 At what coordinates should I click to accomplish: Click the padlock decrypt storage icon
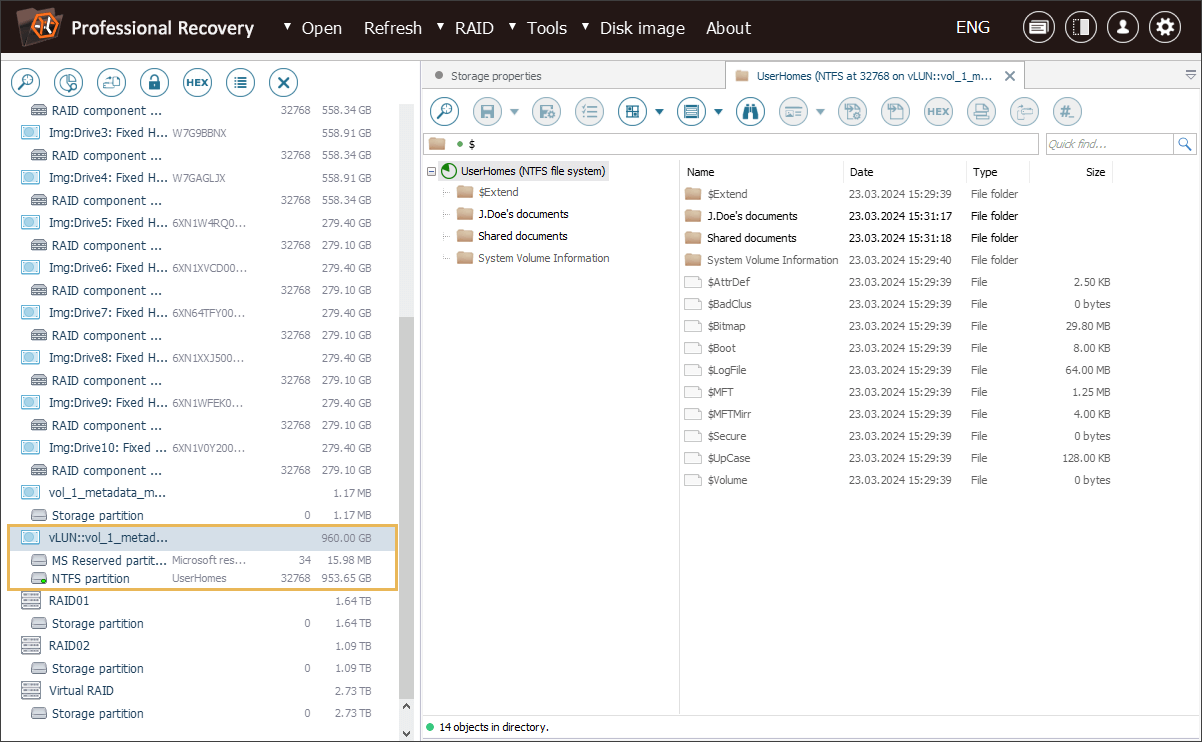pyautogui.click(x=154, y=82)
